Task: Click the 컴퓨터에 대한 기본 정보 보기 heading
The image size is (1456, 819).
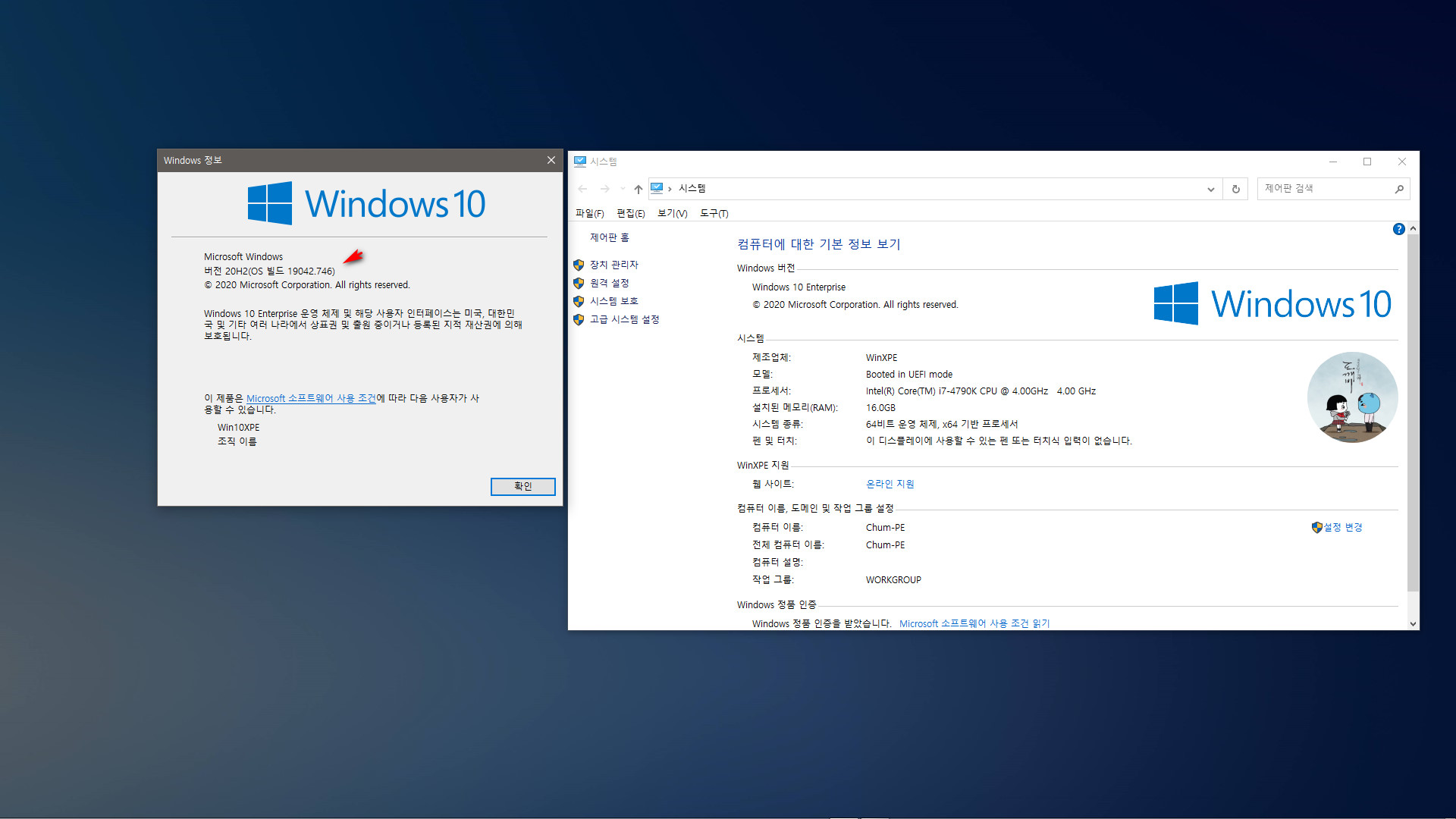Action: 818,244
